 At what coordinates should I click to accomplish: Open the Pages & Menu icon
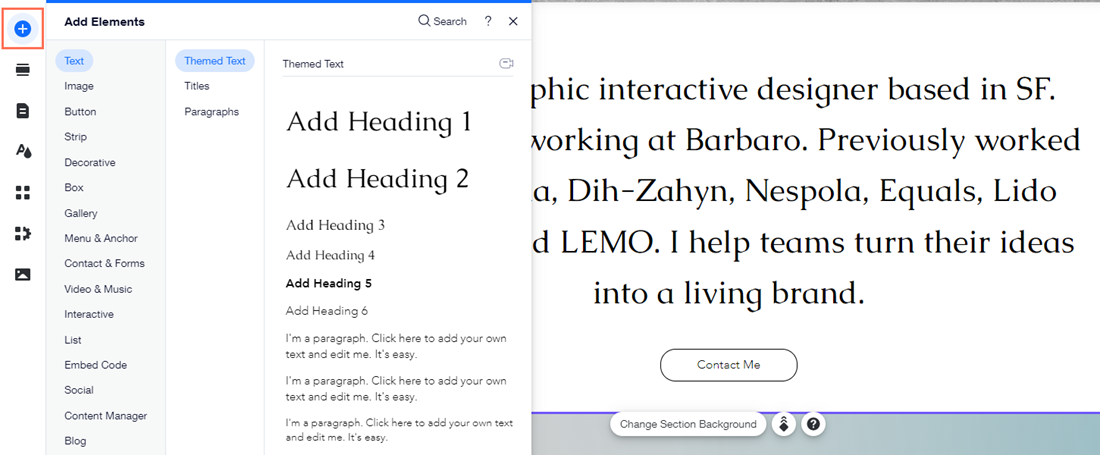pyautogui.click(x=22, y=111)
